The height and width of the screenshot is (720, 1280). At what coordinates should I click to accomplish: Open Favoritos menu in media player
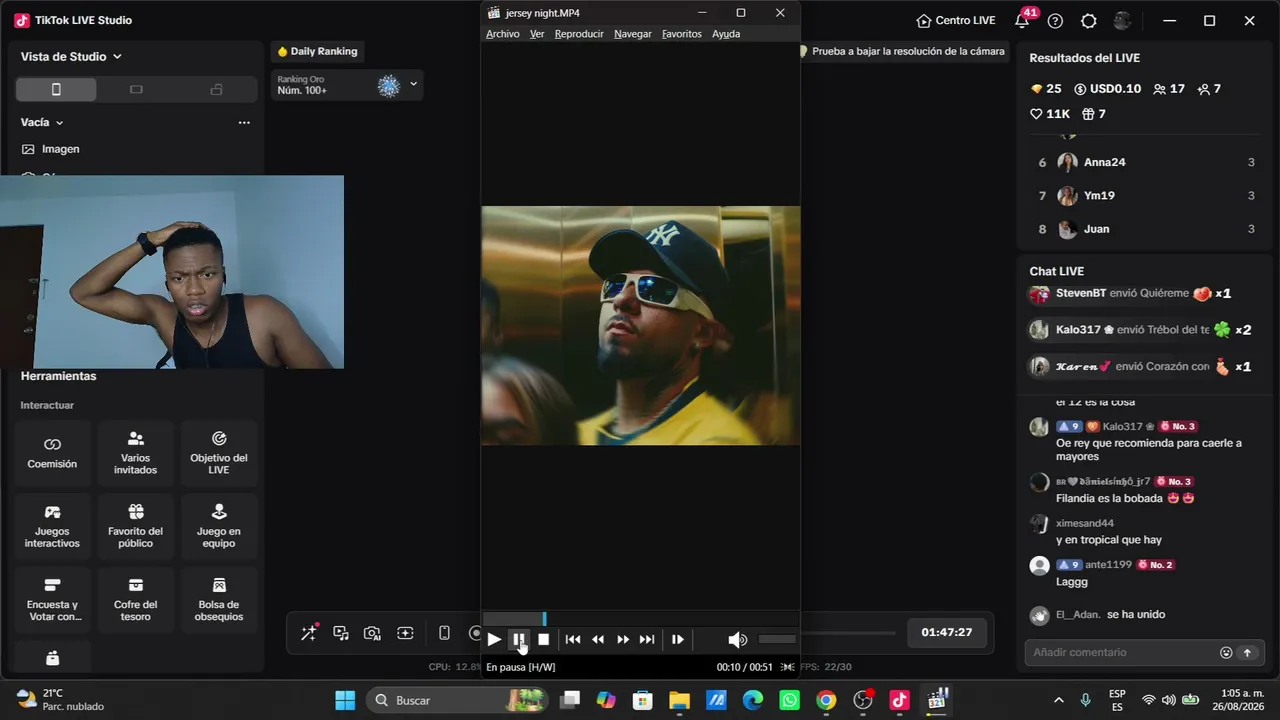point(682,34)
